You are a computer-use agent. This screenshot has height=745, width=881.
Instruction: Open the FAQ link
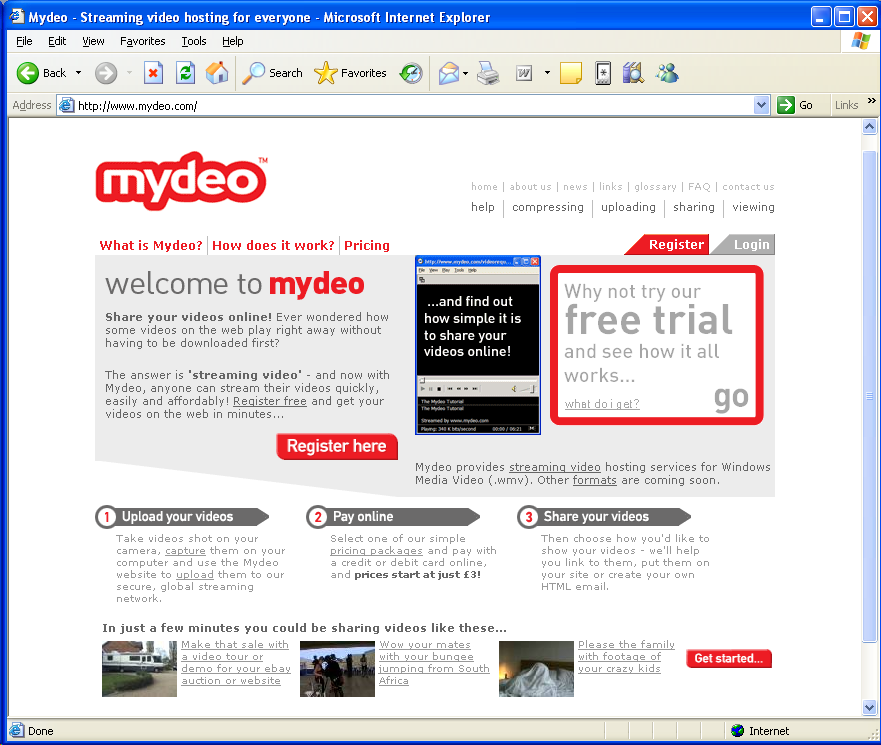pyautogui.click(x=699, y=187)
